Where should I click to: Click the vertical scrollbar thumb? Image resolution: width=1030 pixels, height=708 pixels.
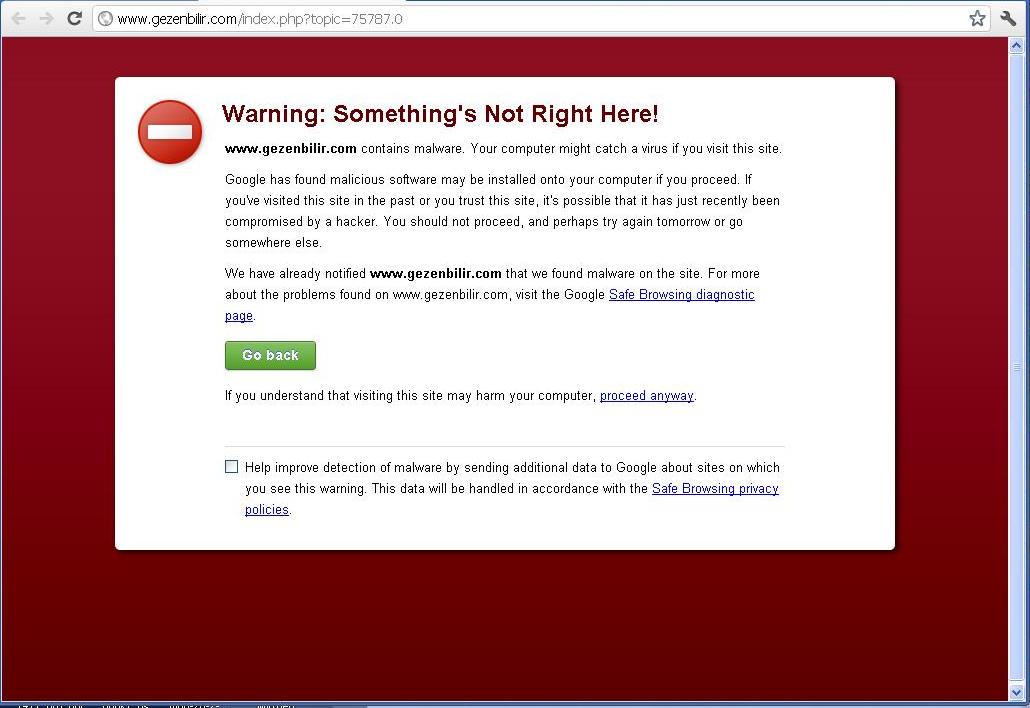pos(1018,367)
